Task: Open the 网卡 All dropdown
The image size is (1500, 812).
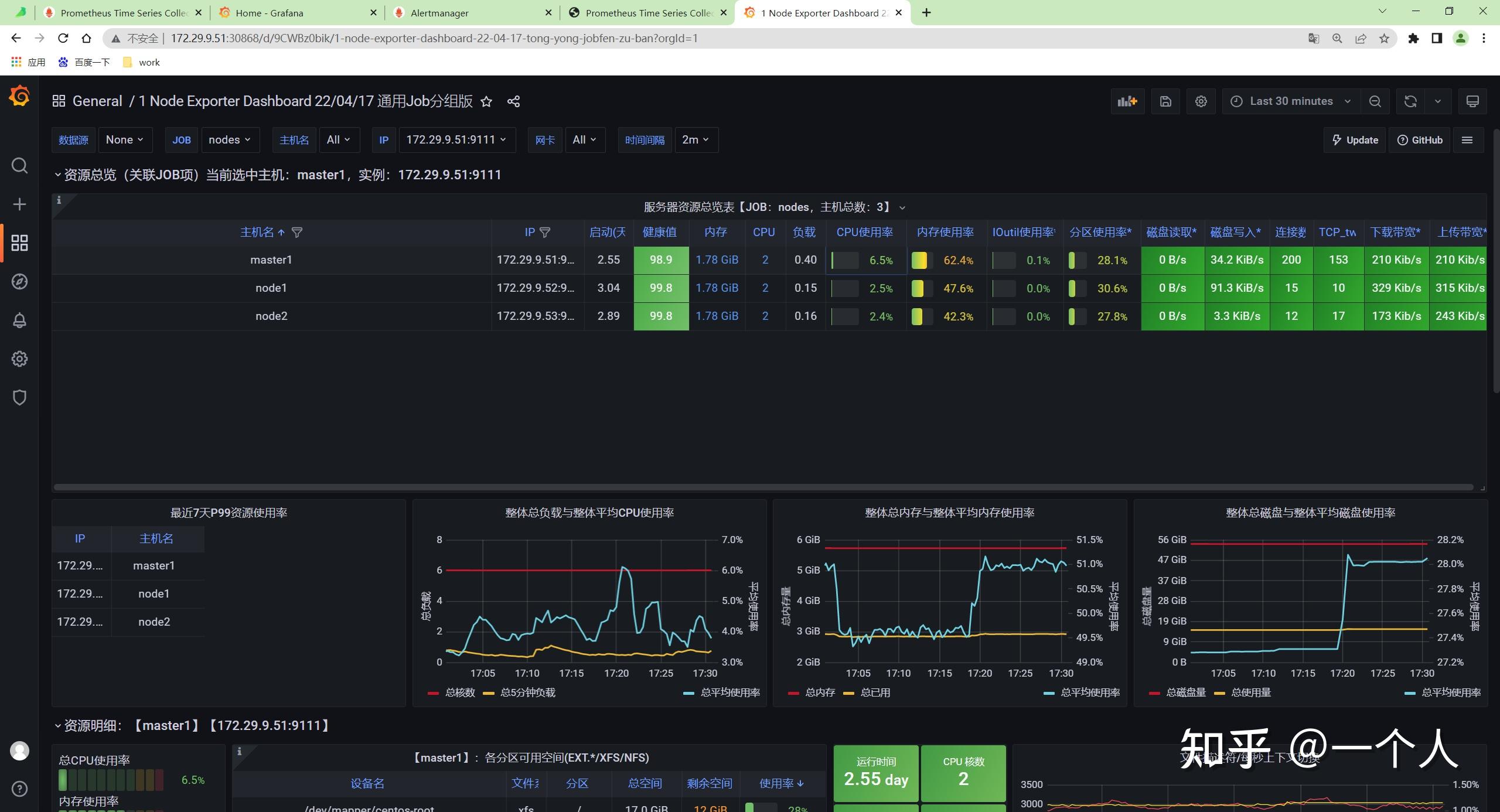Action: pos(585,140)
